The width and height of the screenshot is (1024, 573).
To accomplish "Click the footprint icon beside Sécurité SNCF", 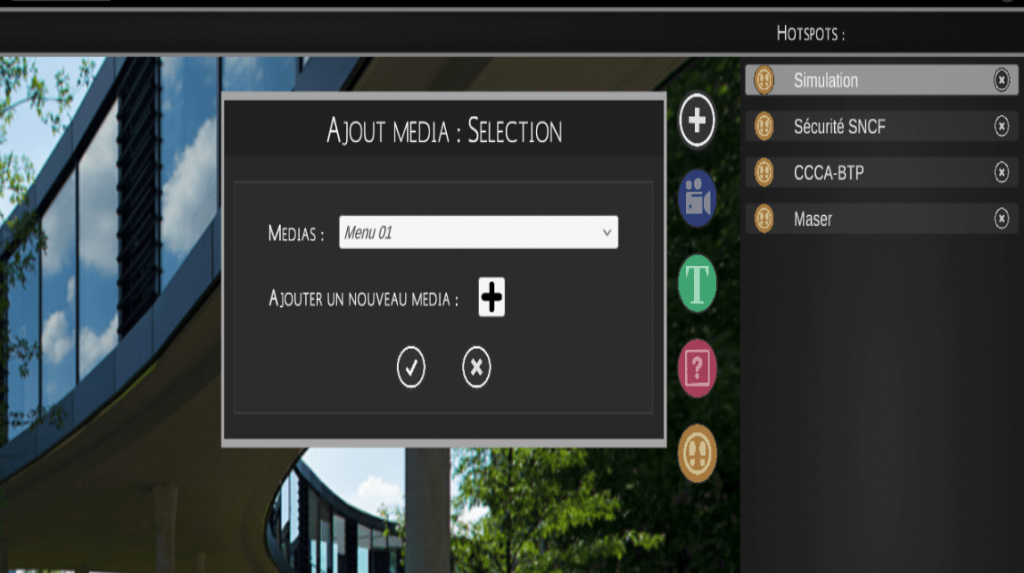I will [x=763, y=126].
